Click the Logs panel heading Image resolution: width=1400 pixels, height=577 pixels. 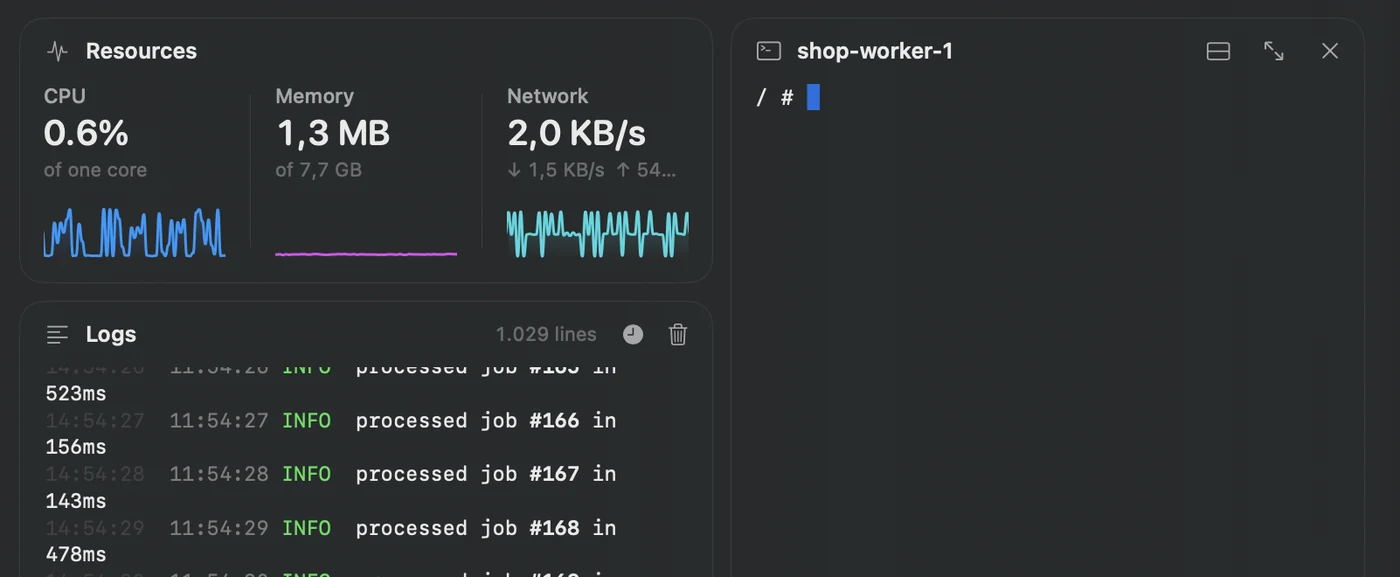point(111,334)
